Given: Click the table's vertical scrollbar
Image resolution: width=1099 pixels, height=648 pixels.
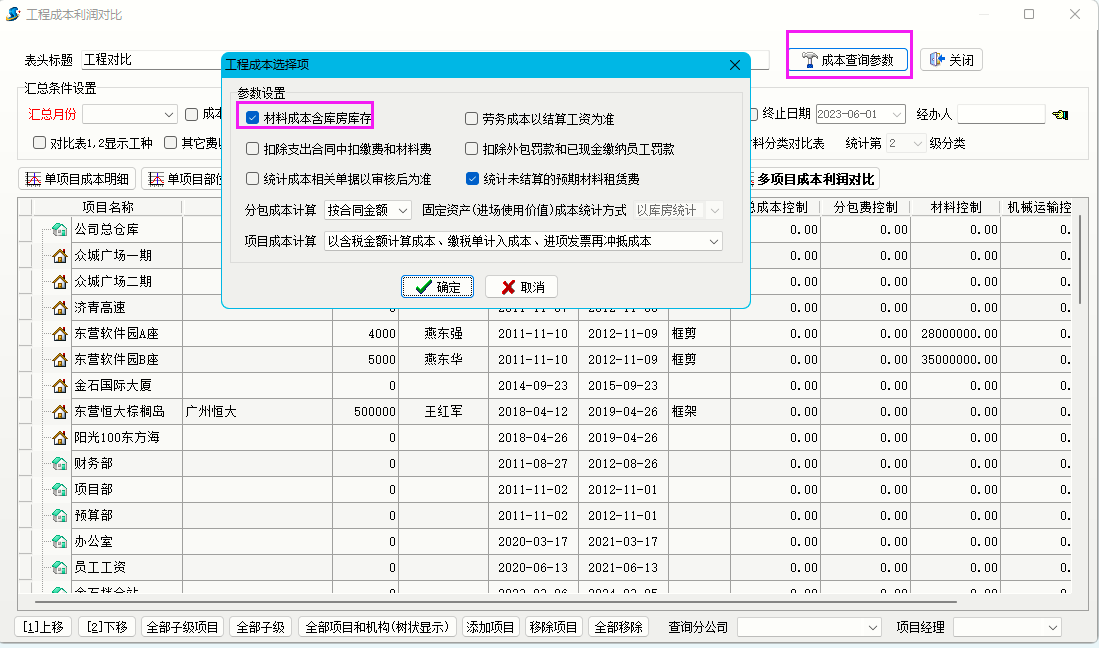Looking at the screenshot, I should (x=1082, y=259).
